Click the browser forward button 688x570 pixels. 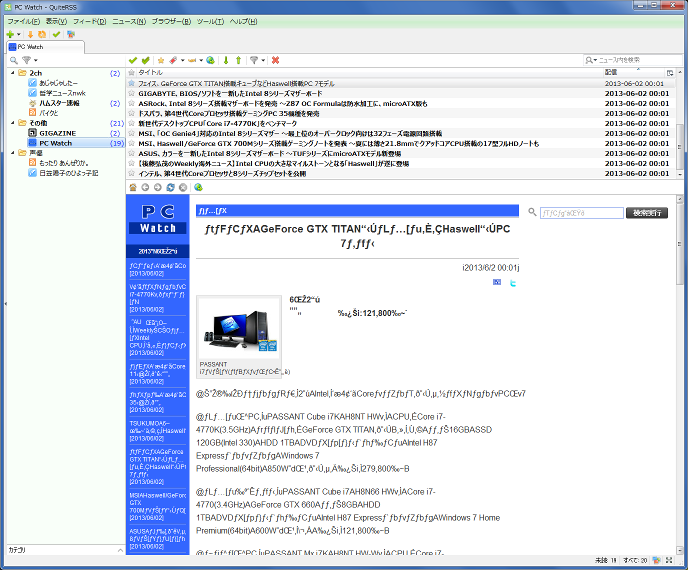pyautogui.click(x=158, y=187)
